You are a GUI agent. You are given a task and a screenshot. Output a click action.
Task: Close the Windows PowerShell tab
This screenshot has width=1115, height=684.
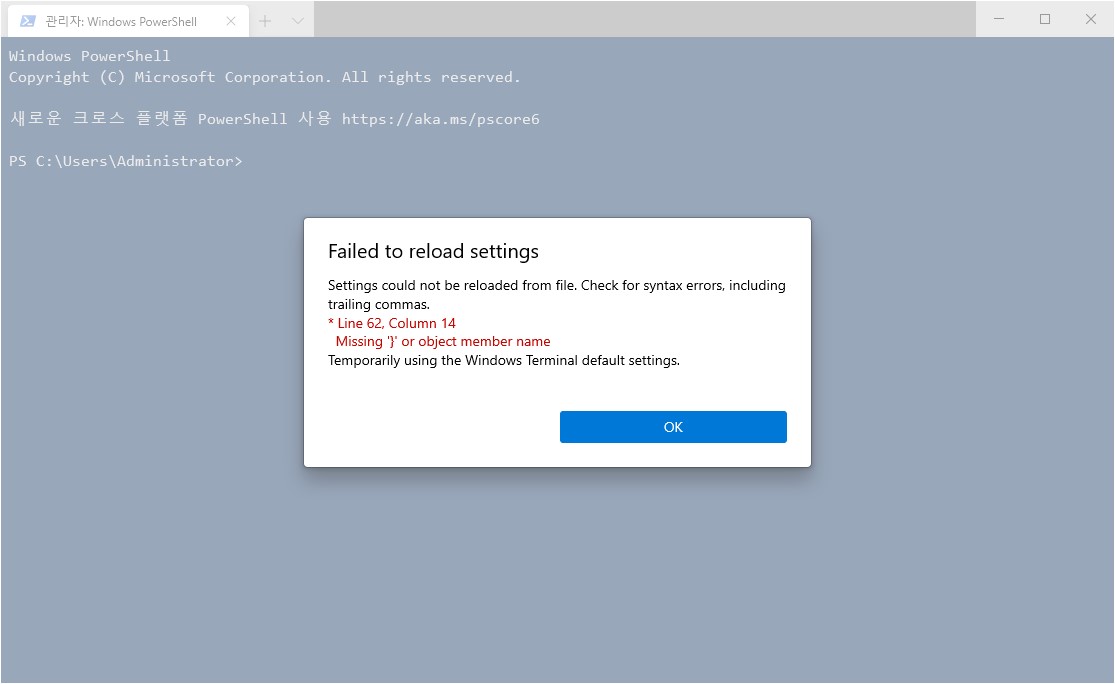pyautogui.click(x=231, y=21)
